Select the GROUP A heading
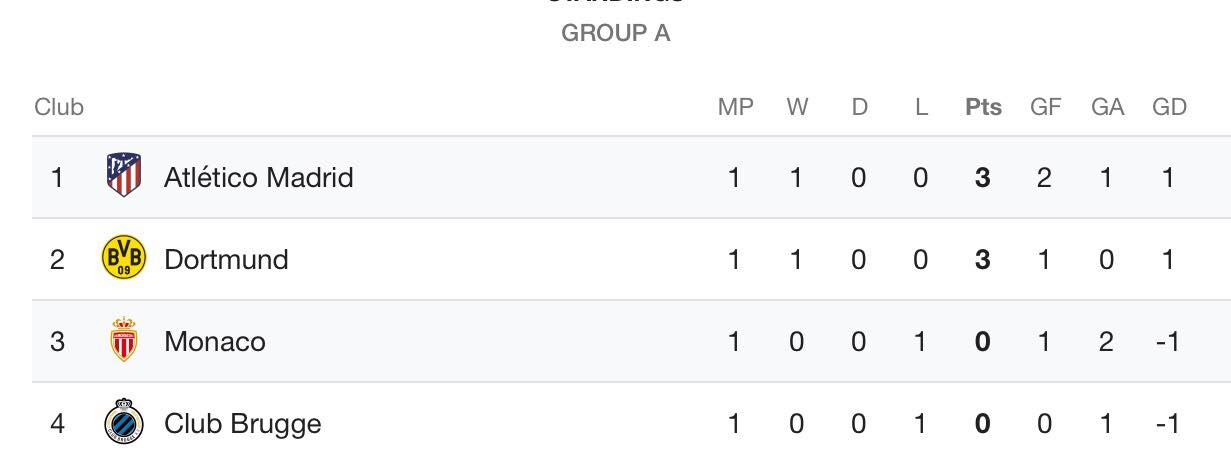The width and height of the screenshot is (1231, 467). 615,33
